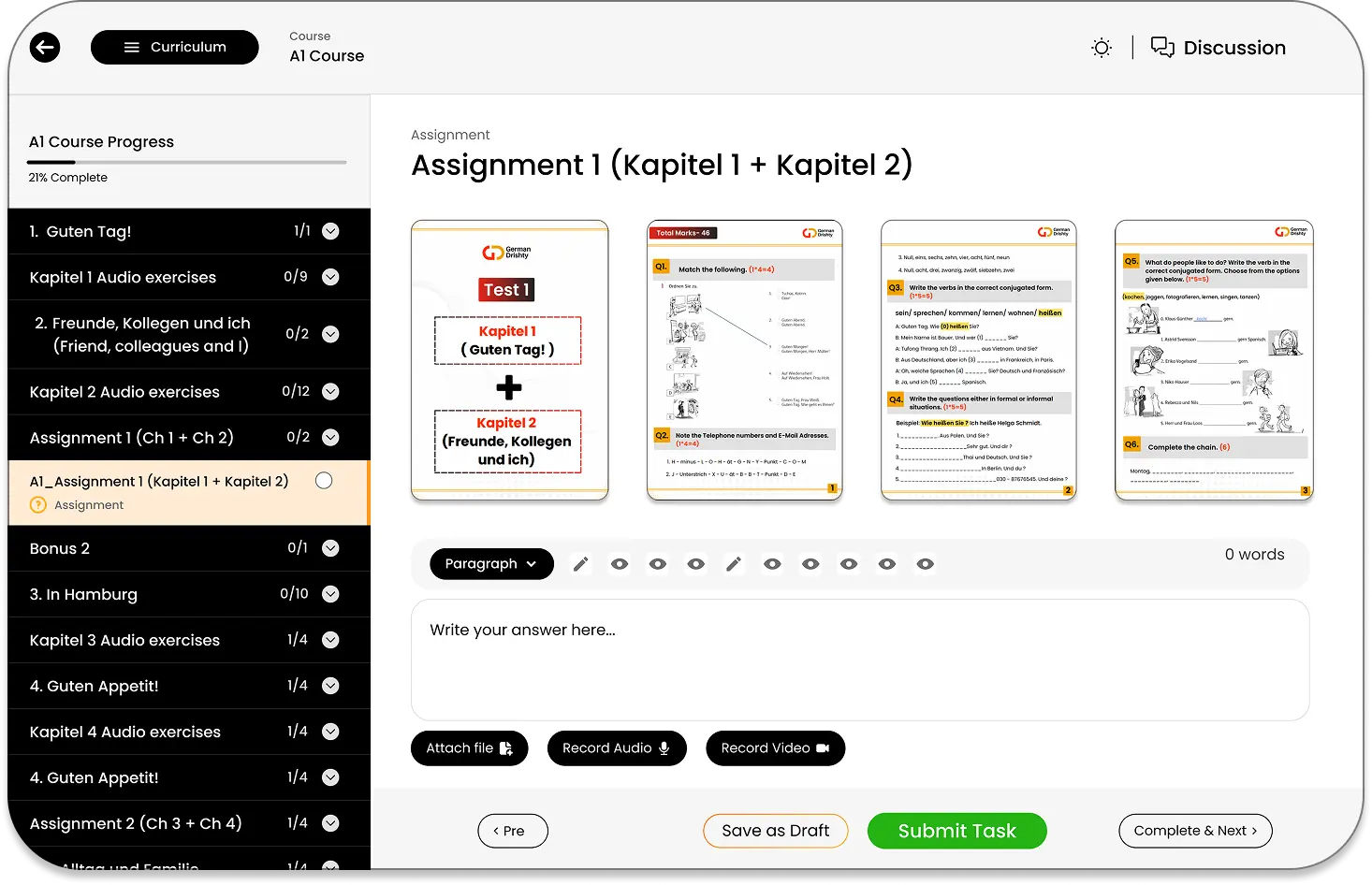Open the Paragraph style dropdown

point(491,564)
